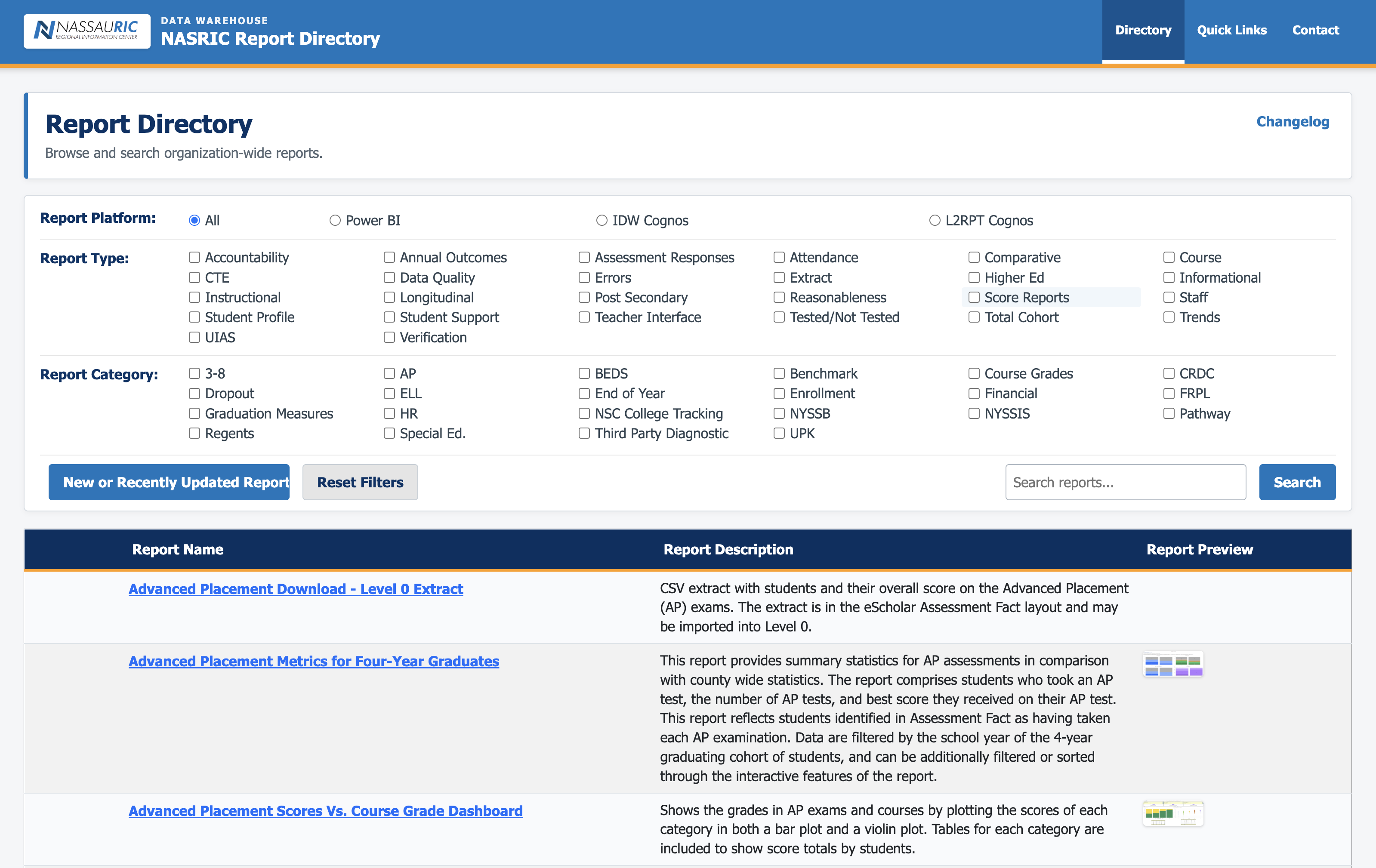Check the Teacher Interface checkbox

click(584, 317)
